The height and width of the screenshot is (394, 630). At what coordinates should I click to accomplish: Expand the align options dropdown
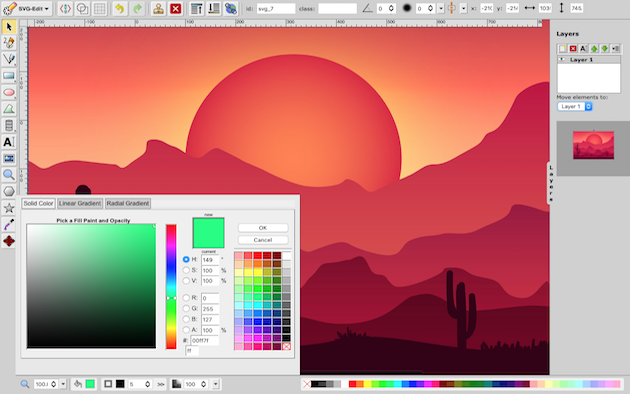(464, 8)
